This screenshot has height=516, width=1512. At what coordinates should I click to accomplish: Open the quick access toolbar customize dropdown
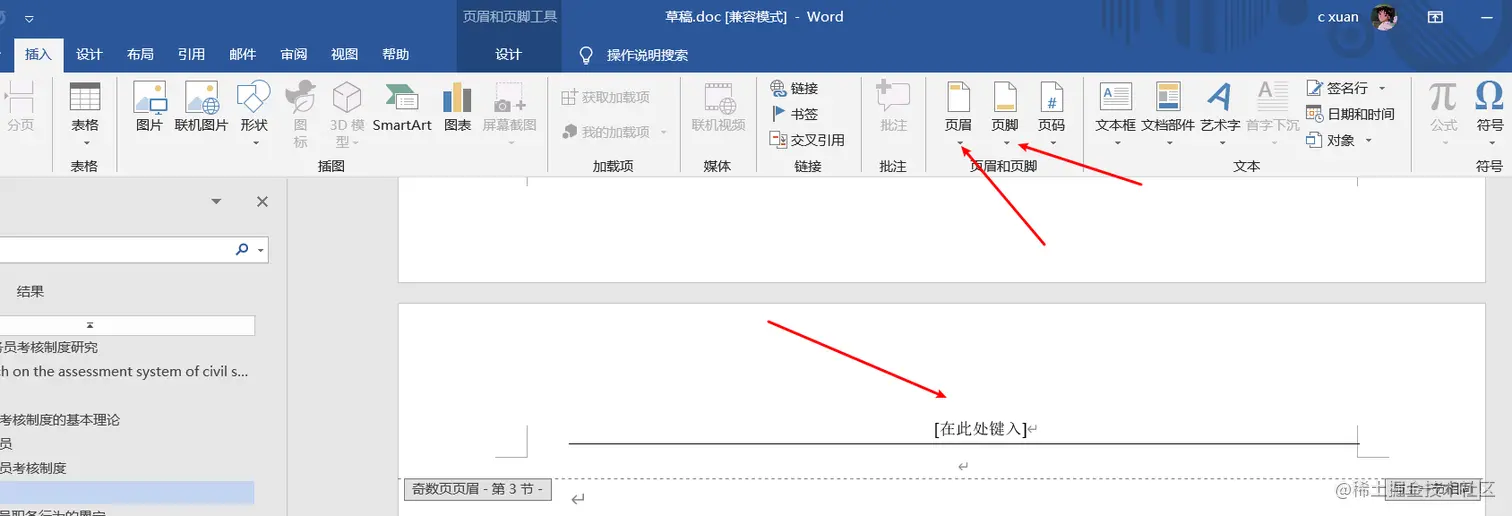tap(29, 18)
